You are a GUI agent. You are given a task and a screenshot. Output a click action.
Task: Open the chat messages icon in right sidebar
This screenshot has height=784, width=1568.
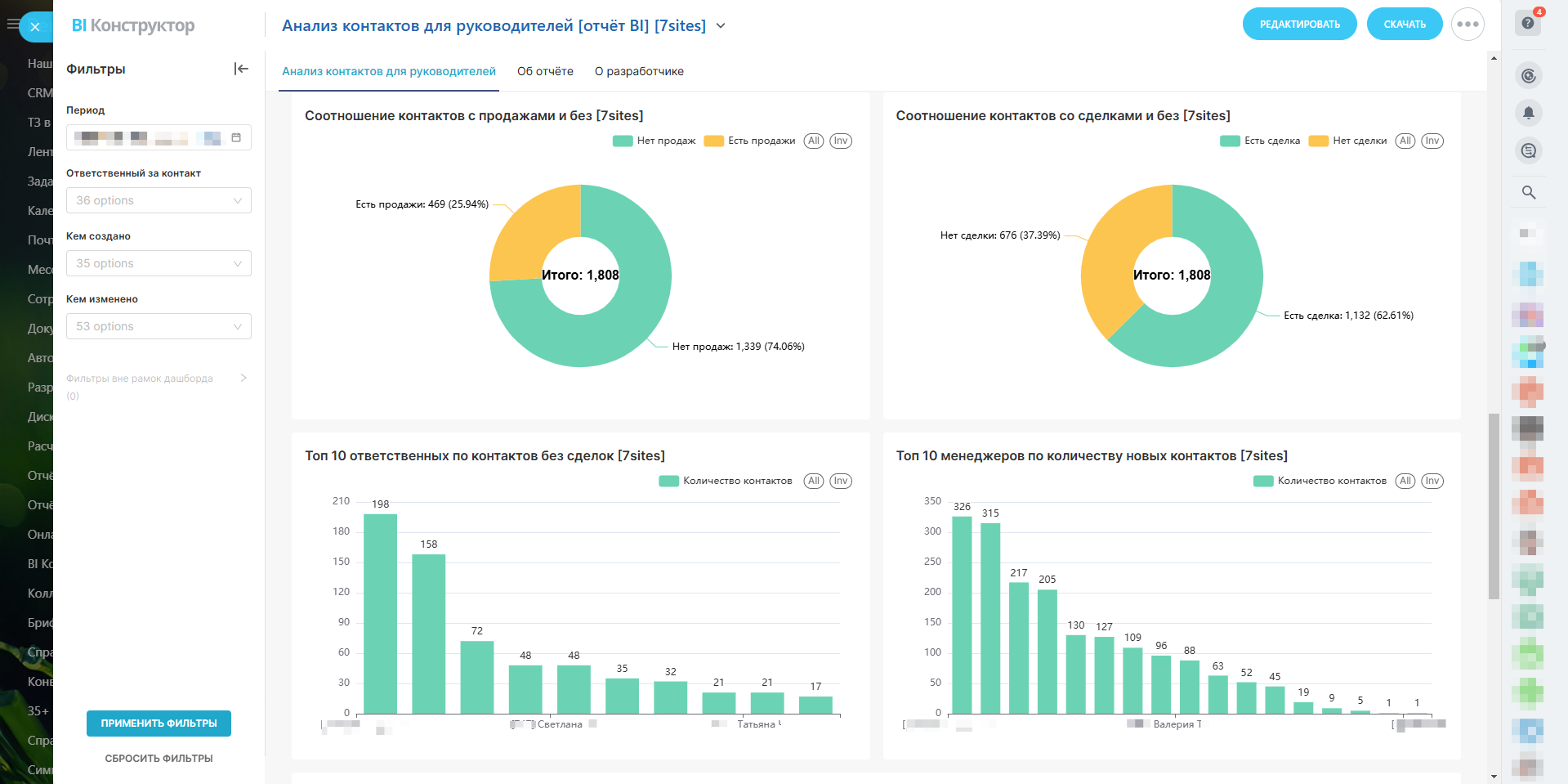coord(1529,150)
